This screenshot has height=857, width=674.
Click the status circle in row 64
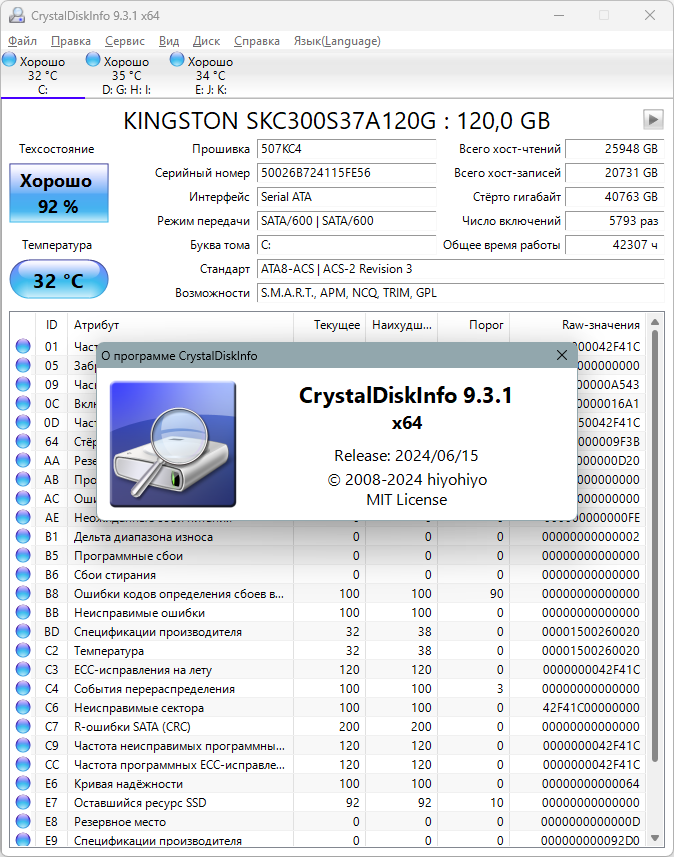point(23,441)
